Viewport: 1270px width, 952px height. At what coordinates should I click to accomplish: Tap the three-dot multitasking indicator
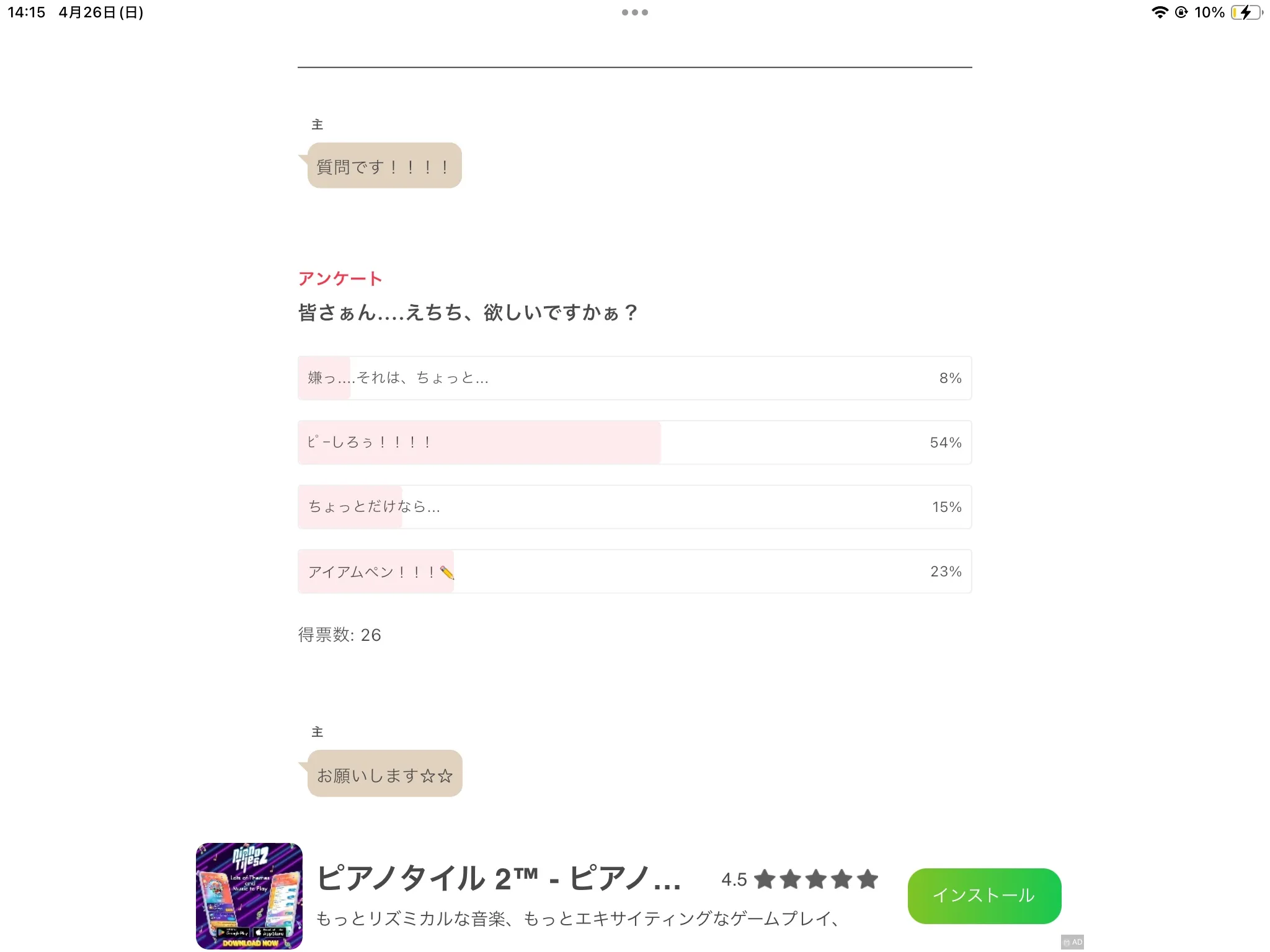pyautogui.click(x=635, y=12)
